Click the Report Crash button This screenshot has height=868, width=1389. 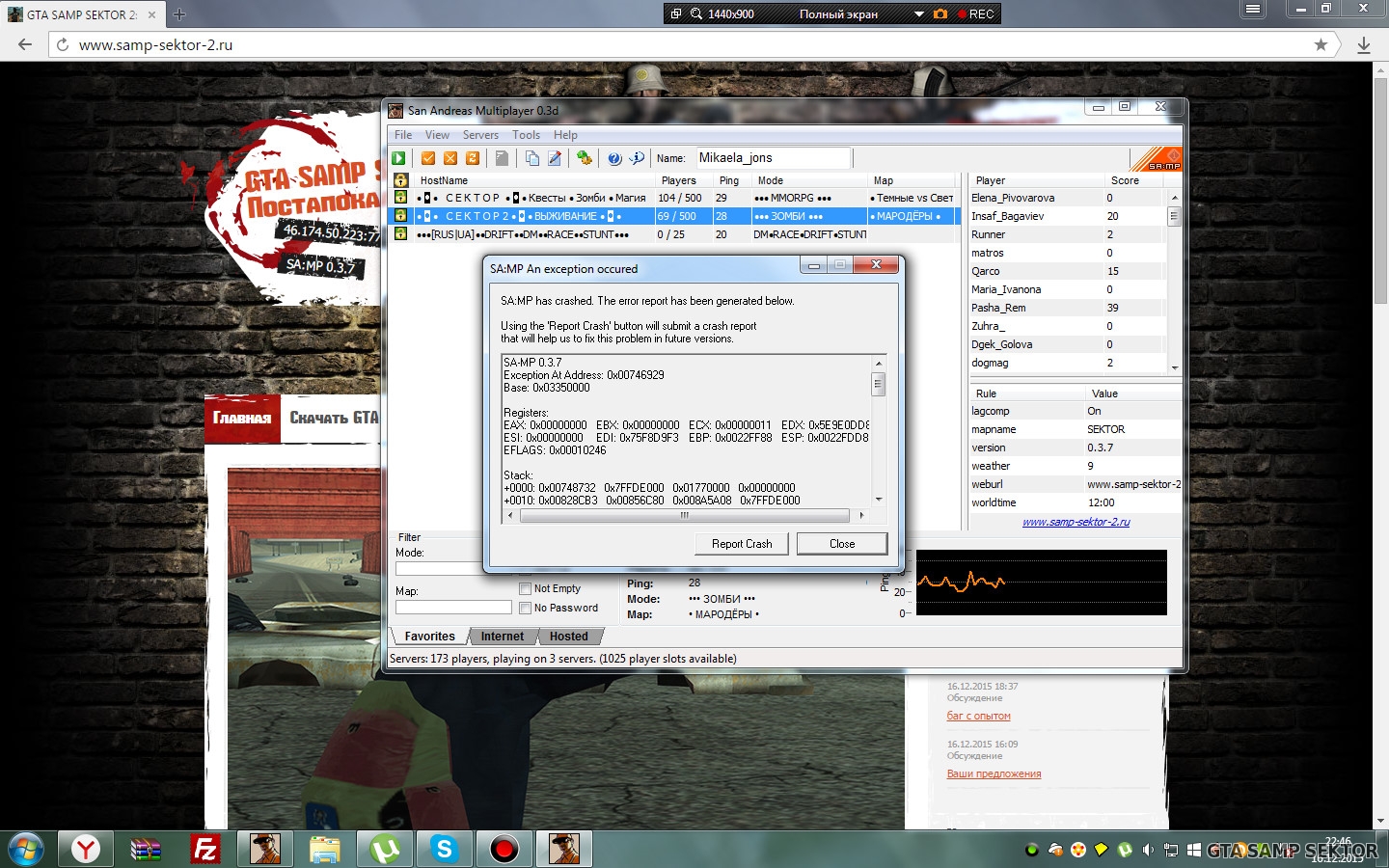[x=742, y=544]
